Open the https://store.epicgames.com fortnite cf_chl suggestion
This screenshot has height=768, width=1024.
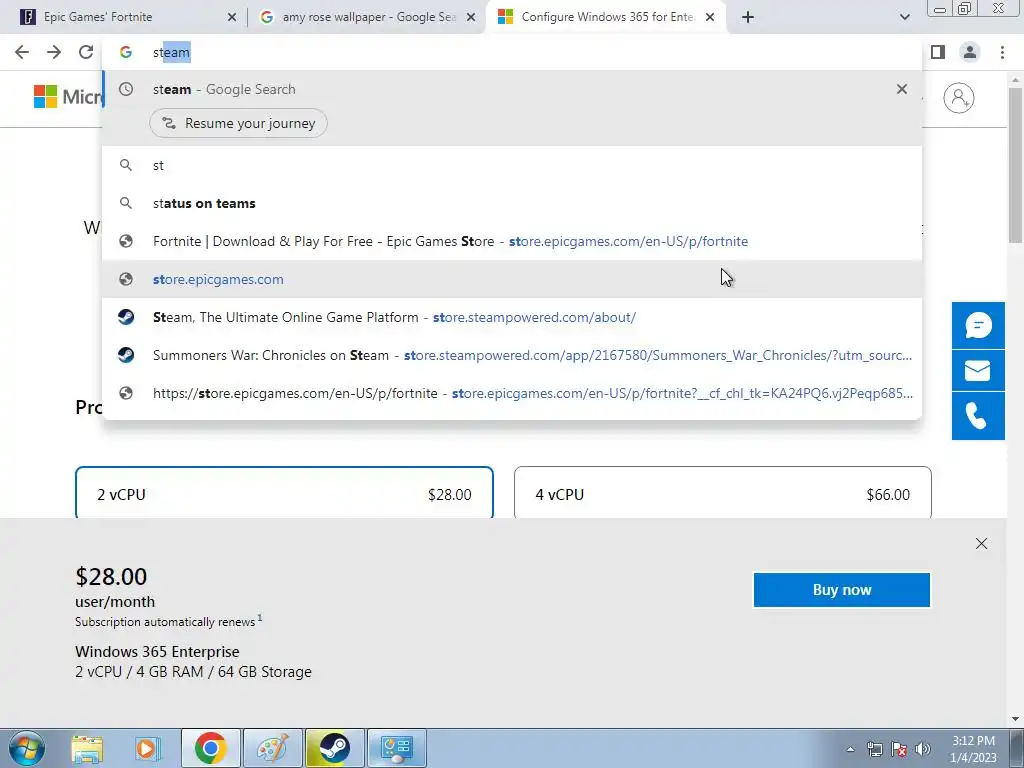point(512,393)
